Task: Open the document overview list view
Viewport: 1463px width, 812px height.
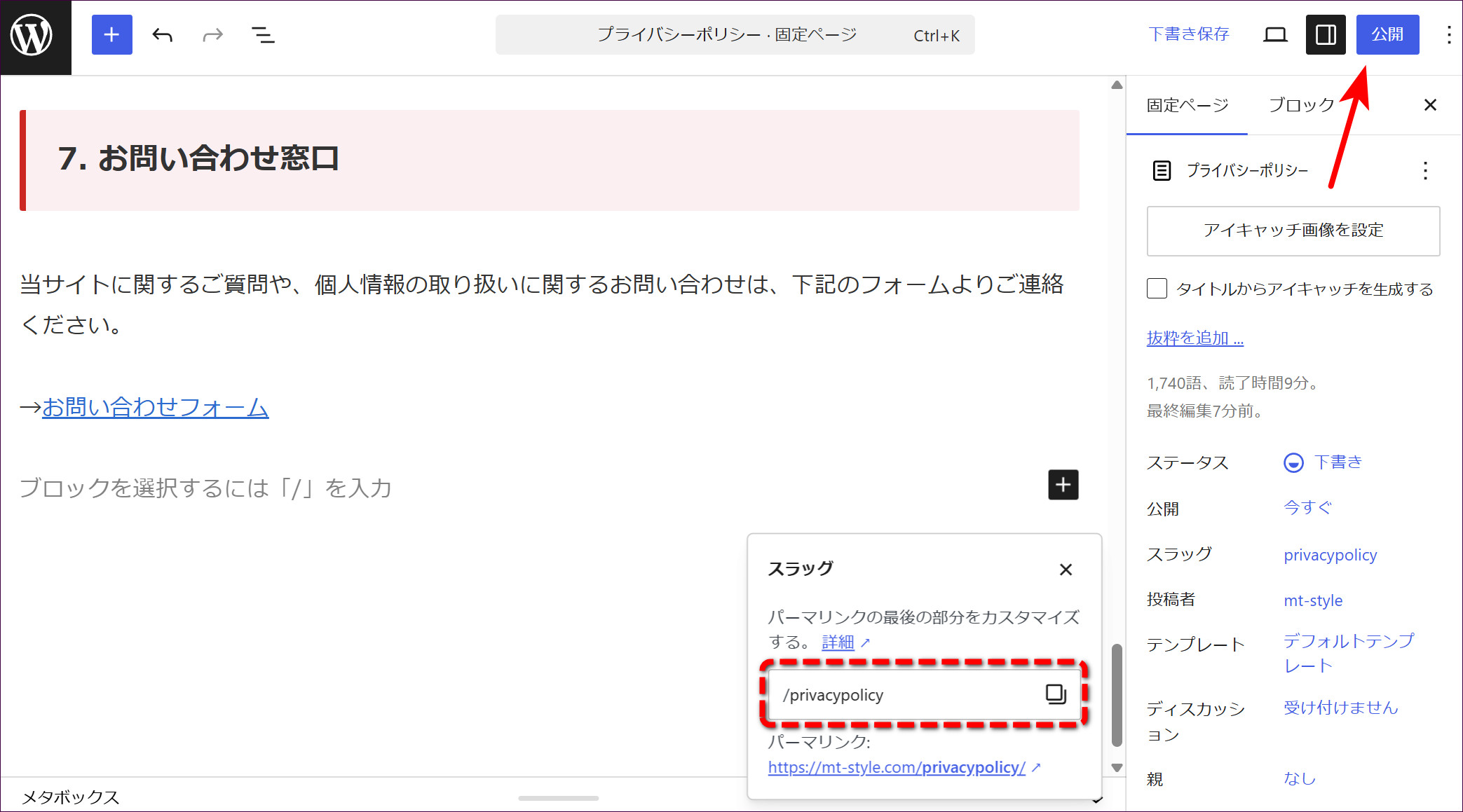Action: (x=263, y=35)
